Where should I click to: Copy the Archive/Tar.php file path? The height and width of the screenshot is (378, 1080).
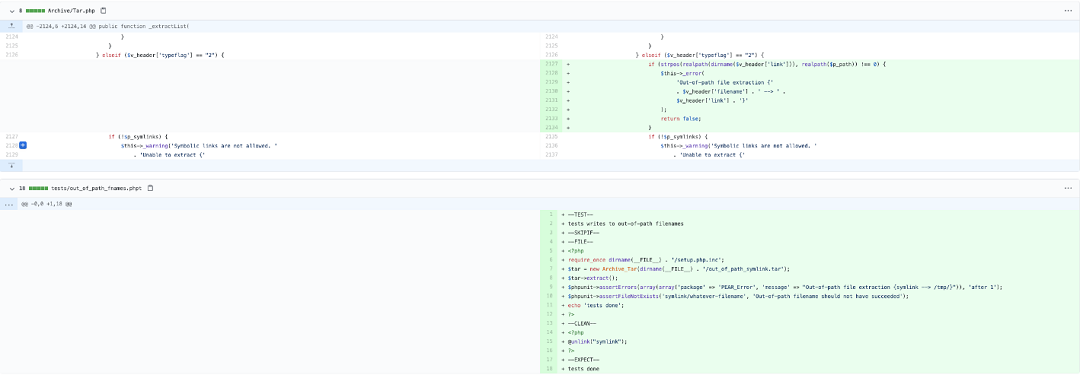pos(103,11)
